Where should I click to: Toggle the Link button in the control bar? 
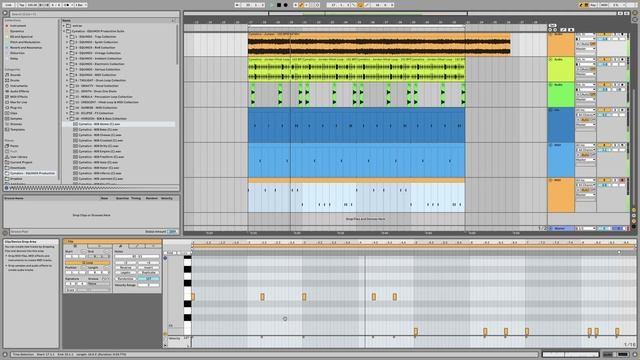pos(8,5)
